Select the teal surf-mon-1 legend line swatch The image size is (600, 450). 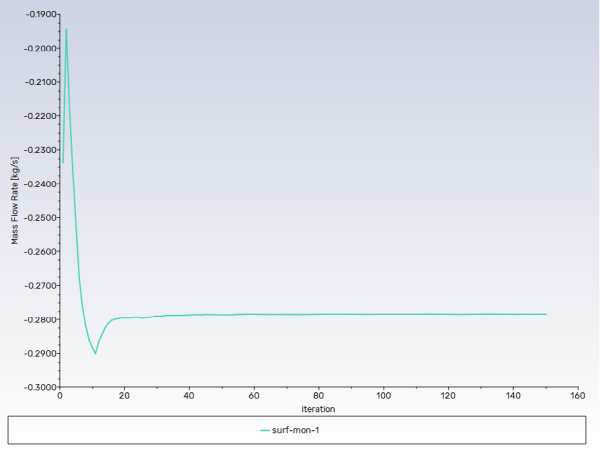click(x=265, y=430)
